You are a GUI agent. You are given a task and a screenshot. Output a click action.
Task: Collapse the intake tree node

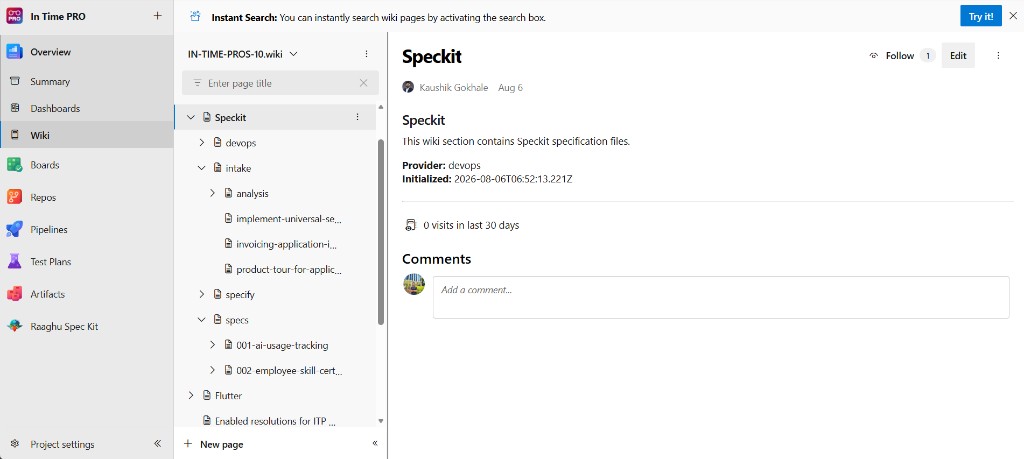[202, 168]
